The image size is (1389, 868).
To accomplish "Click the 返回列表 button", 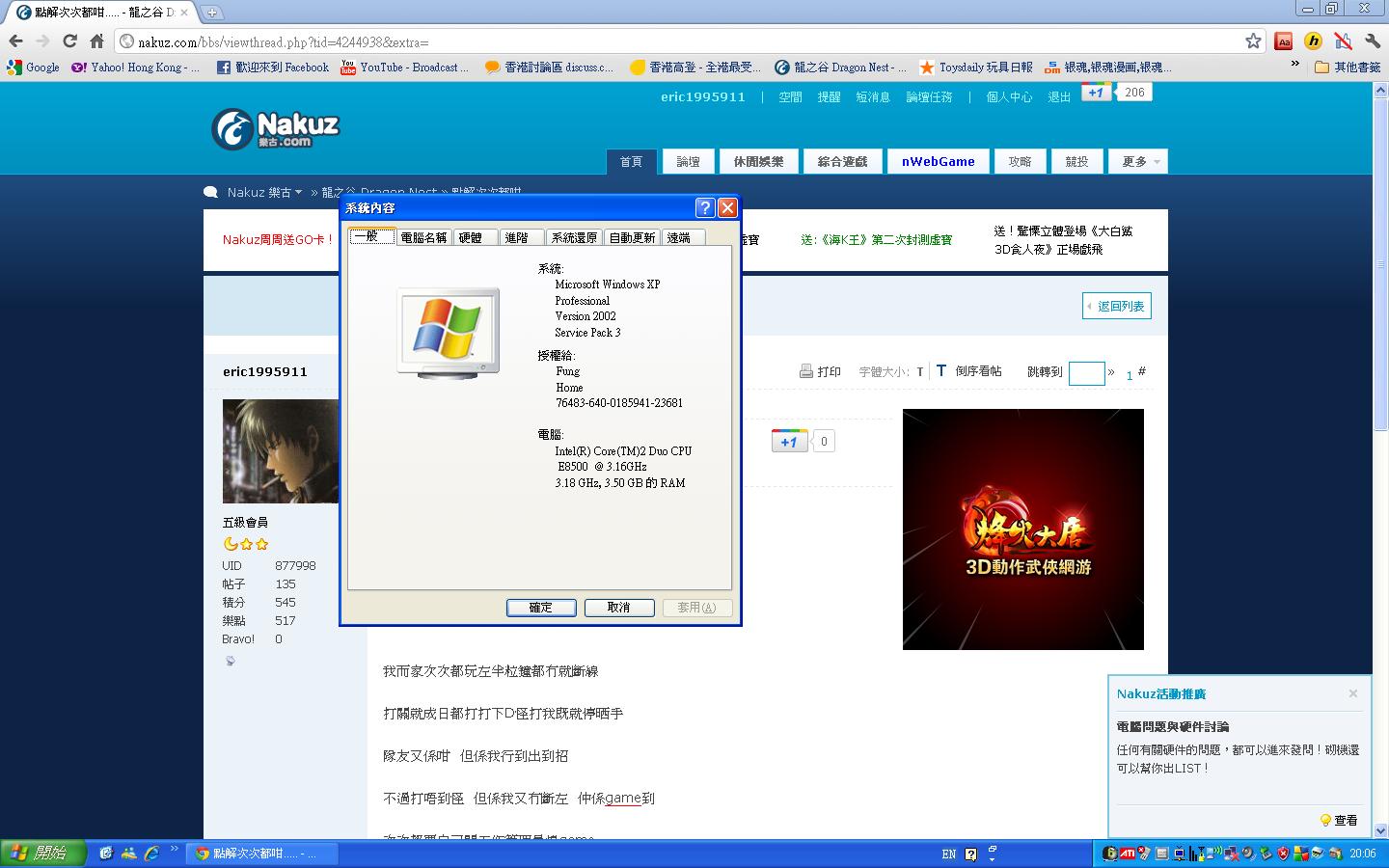I will pos(1117,307).
